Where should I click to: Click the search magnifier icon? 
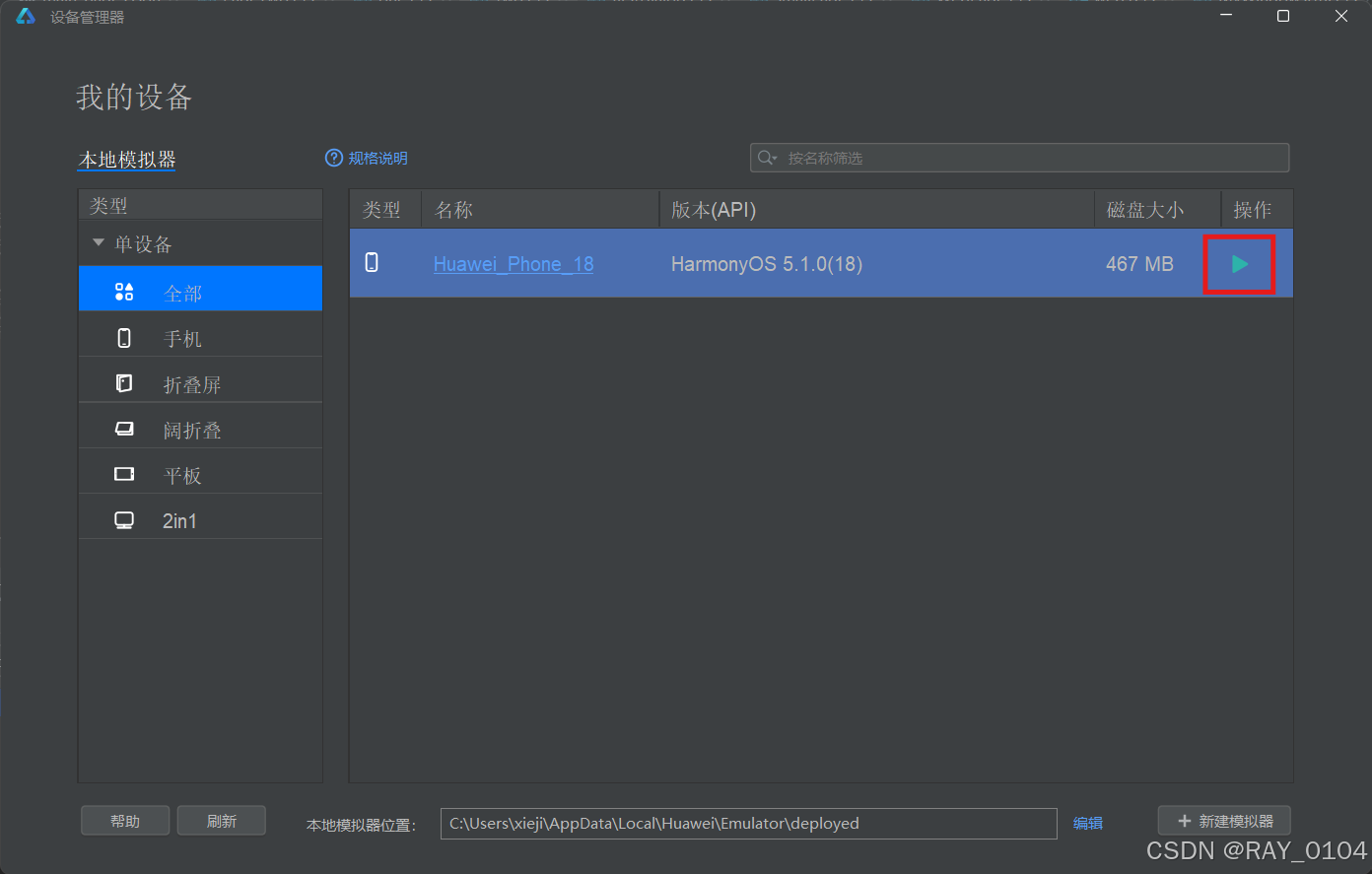[767, 158]
